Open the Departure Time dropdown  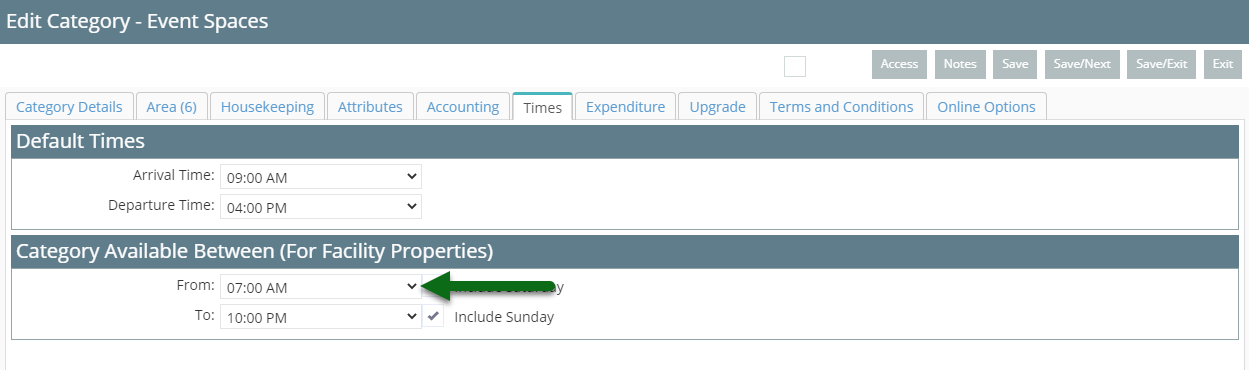click(321, 206)
